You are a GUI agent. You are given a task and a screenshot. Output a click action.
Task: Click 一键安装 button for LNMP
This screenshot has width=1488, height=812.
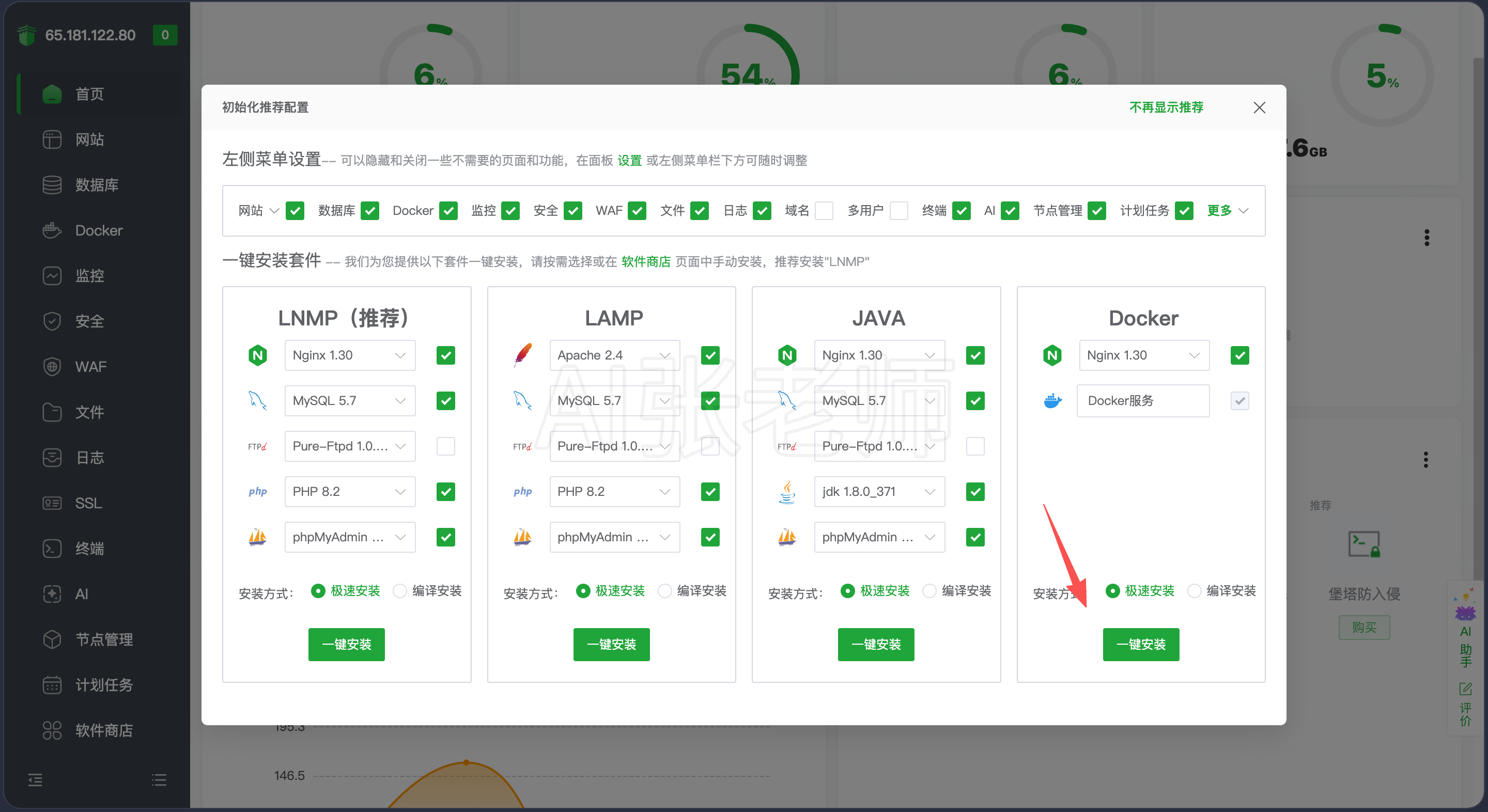347,644
